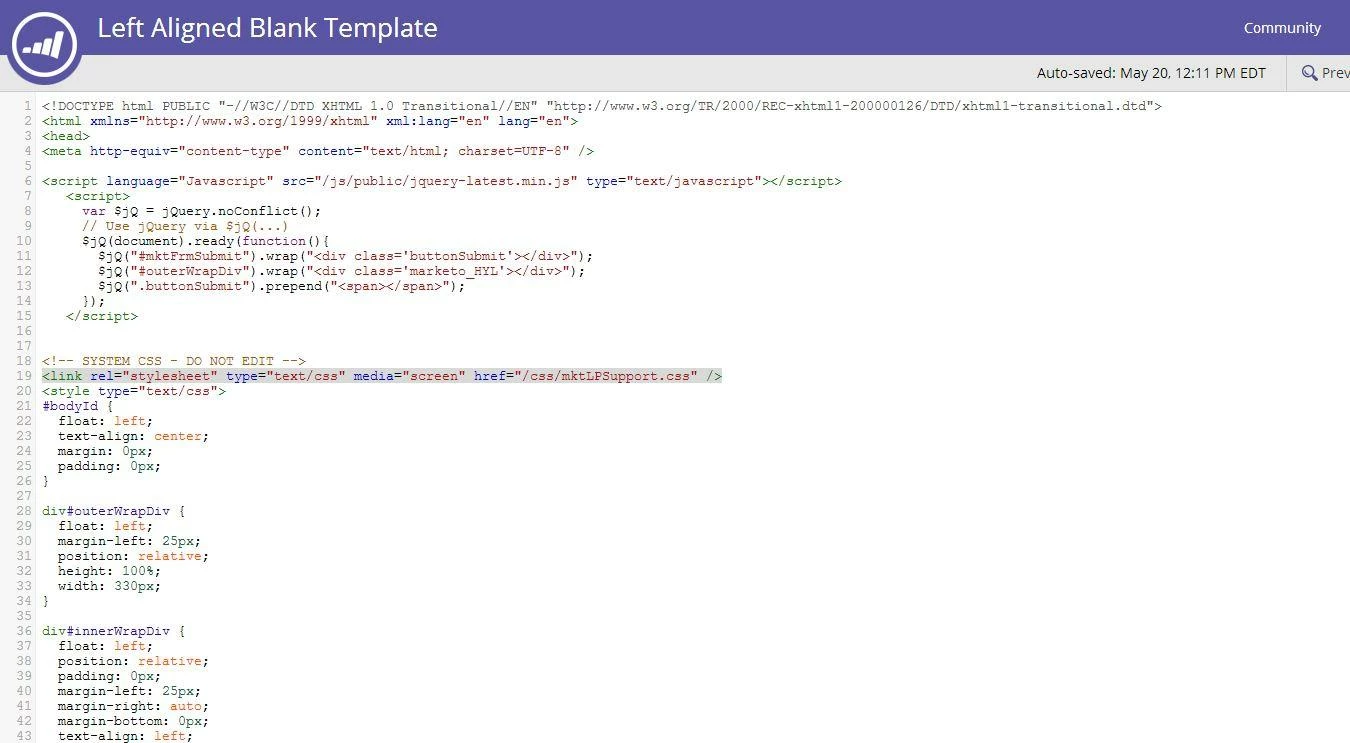The height and width of the screenshot is (743, 1350).
Task: Click the SYSTEM CSS DO NOT EDIT comment
Action: tap(174, 361)
